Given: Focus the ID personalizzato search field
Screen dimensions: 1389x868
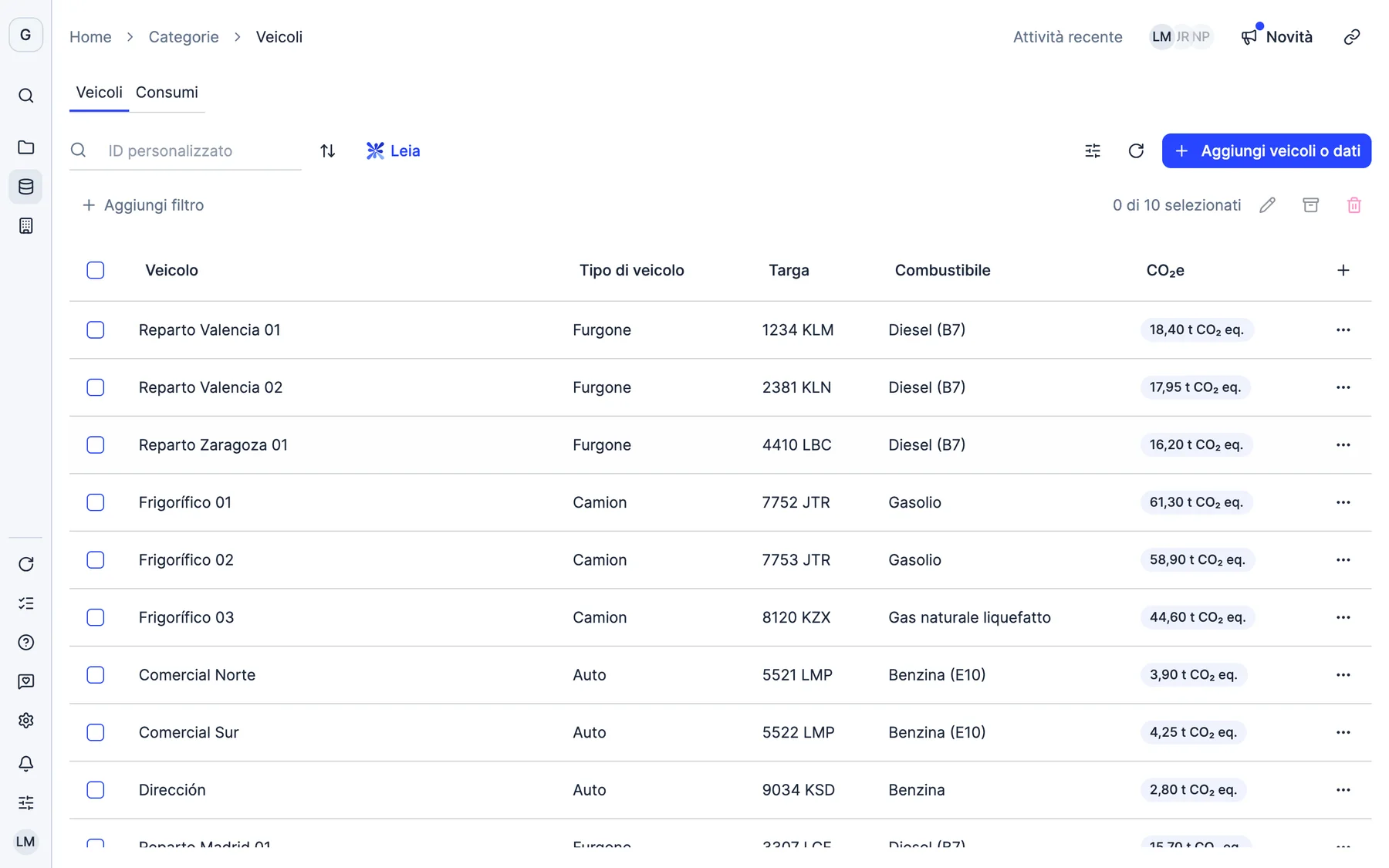Looking at the screenshot, I should click(x=185, y=150).
